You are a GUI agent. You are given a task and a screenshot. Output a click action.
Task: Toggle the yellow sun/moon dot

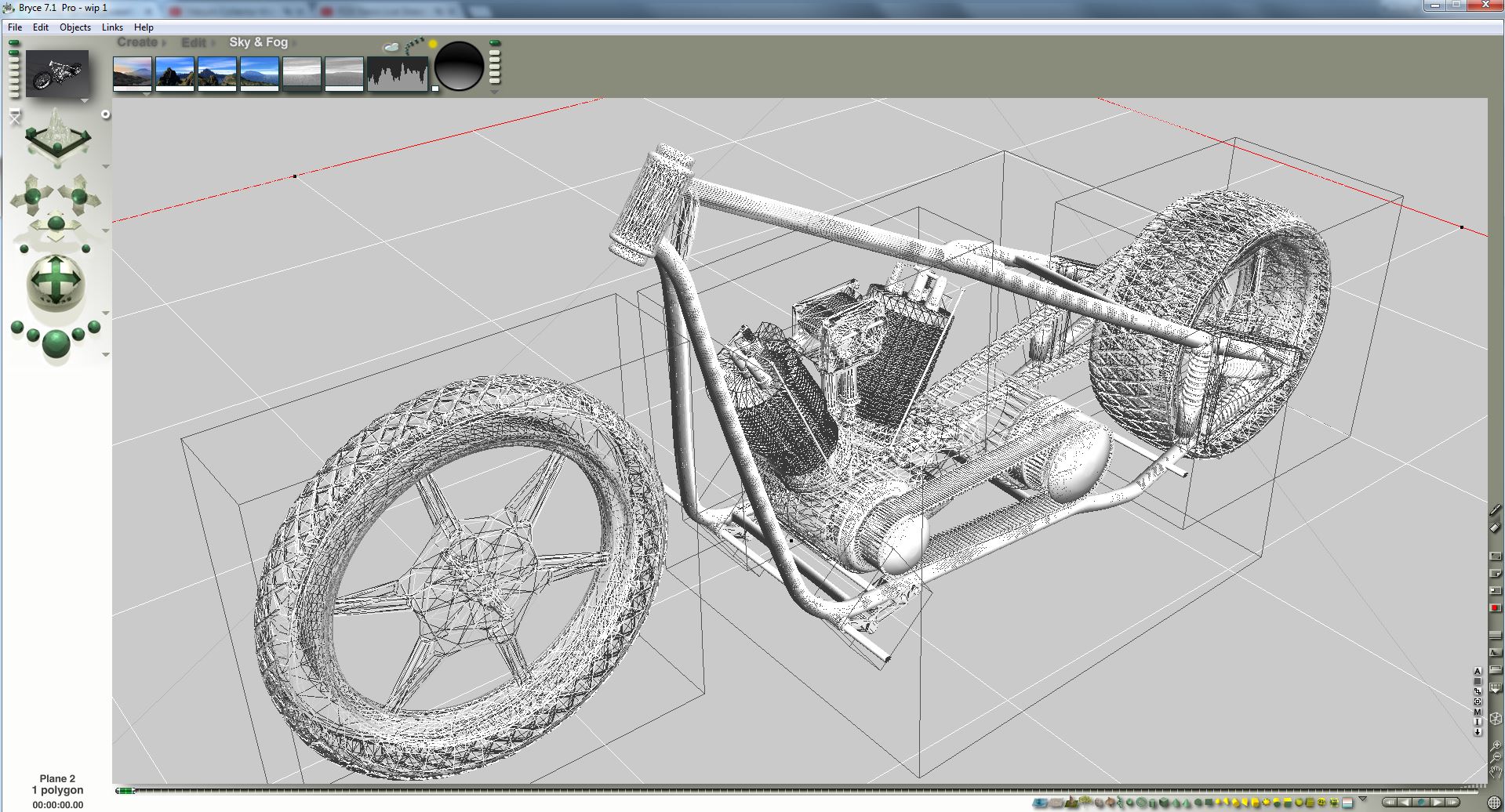(x=433, y=44)
